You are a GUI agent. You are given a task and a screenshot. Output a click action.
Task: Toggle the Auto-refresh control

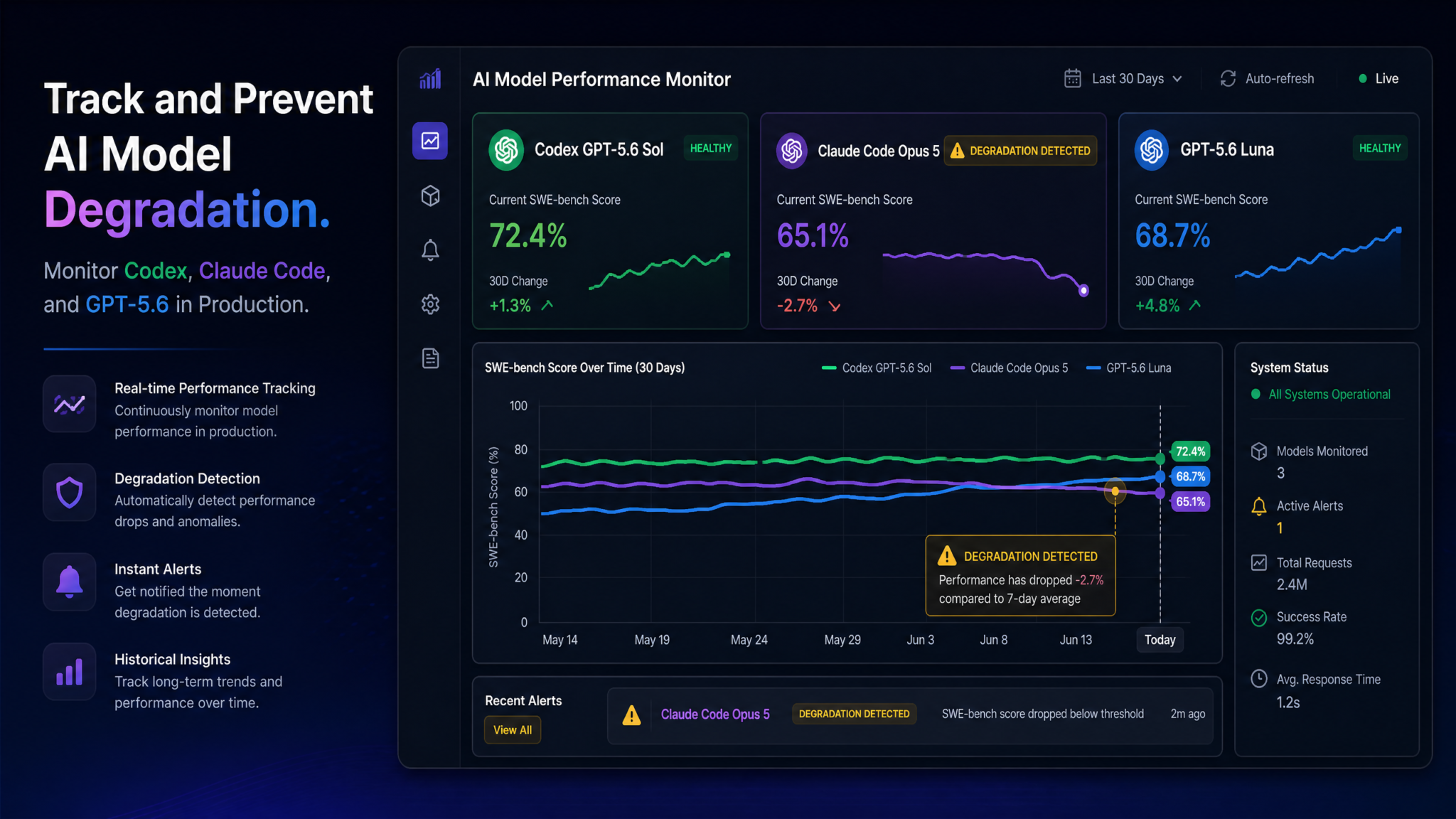(1267, 79)
